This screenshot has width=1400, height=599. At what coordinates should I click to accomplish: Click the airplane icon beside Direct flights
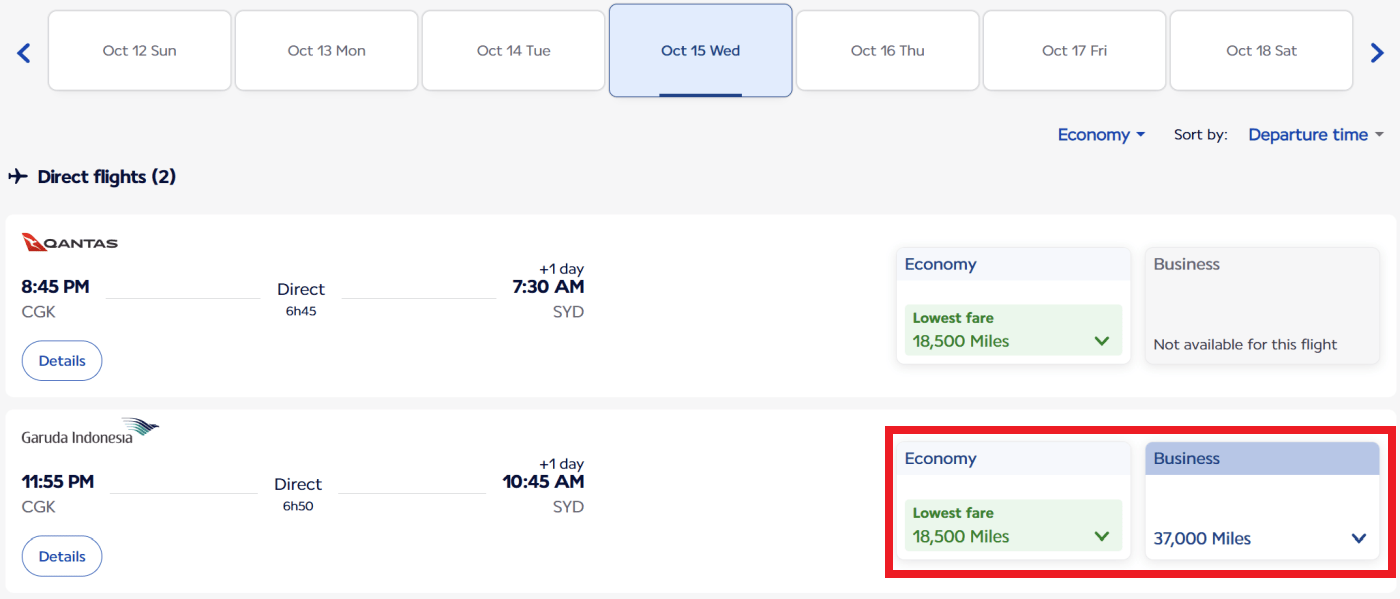click(18, 177)
